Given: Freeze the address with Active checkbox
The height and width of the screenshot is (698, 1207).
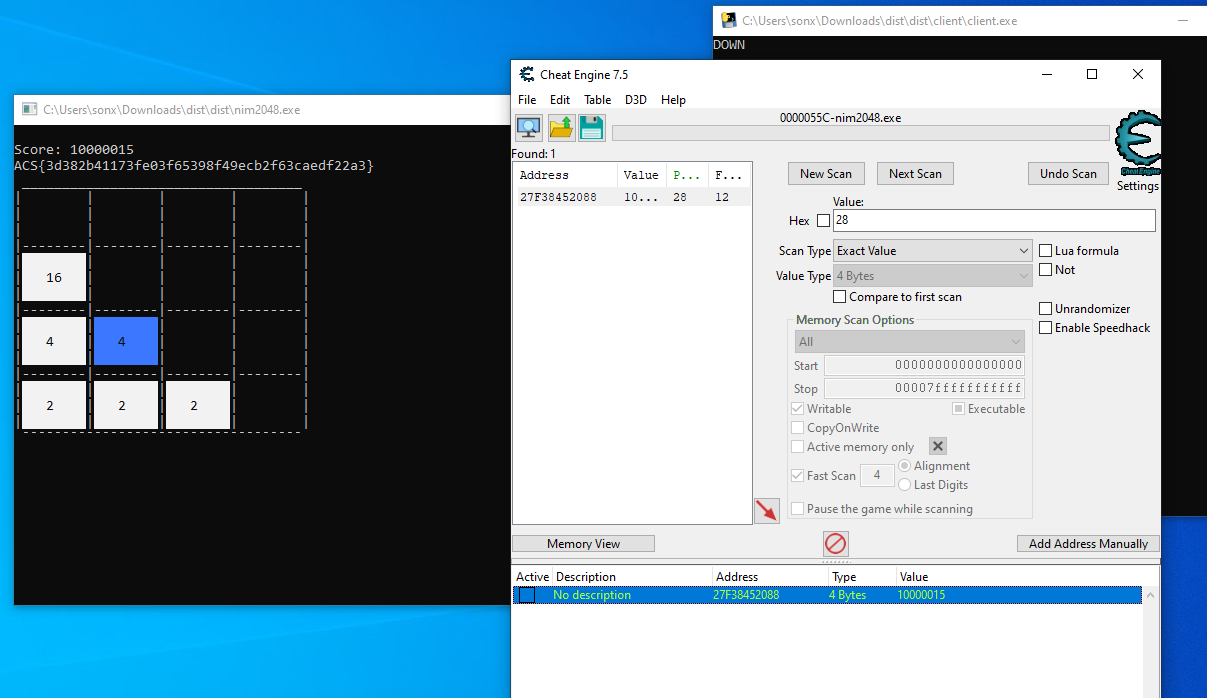Looking at the screenshot, I should [527, 595].
